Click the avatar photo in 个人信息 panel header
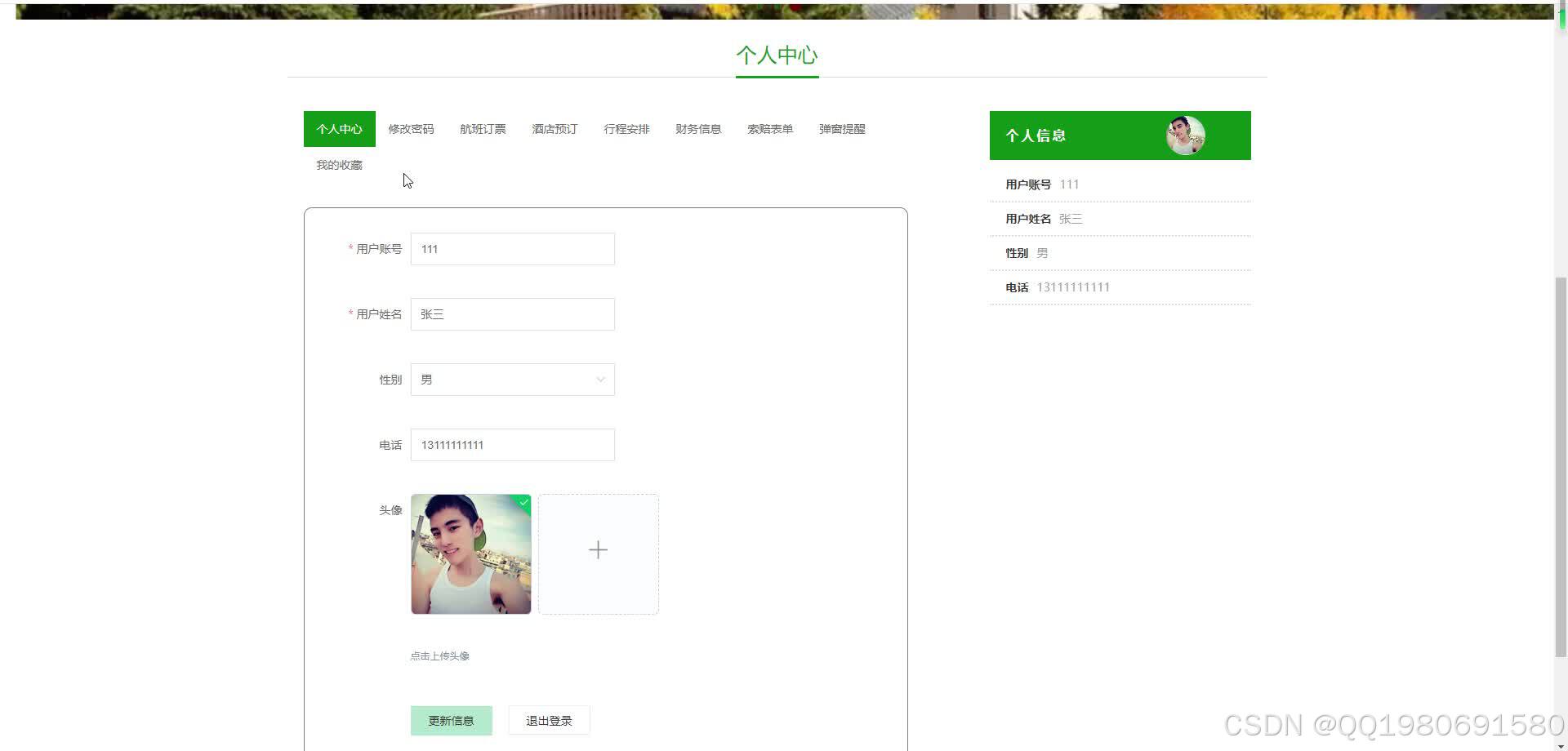This screenshot has height=751, width=1568. [1183, 135]
